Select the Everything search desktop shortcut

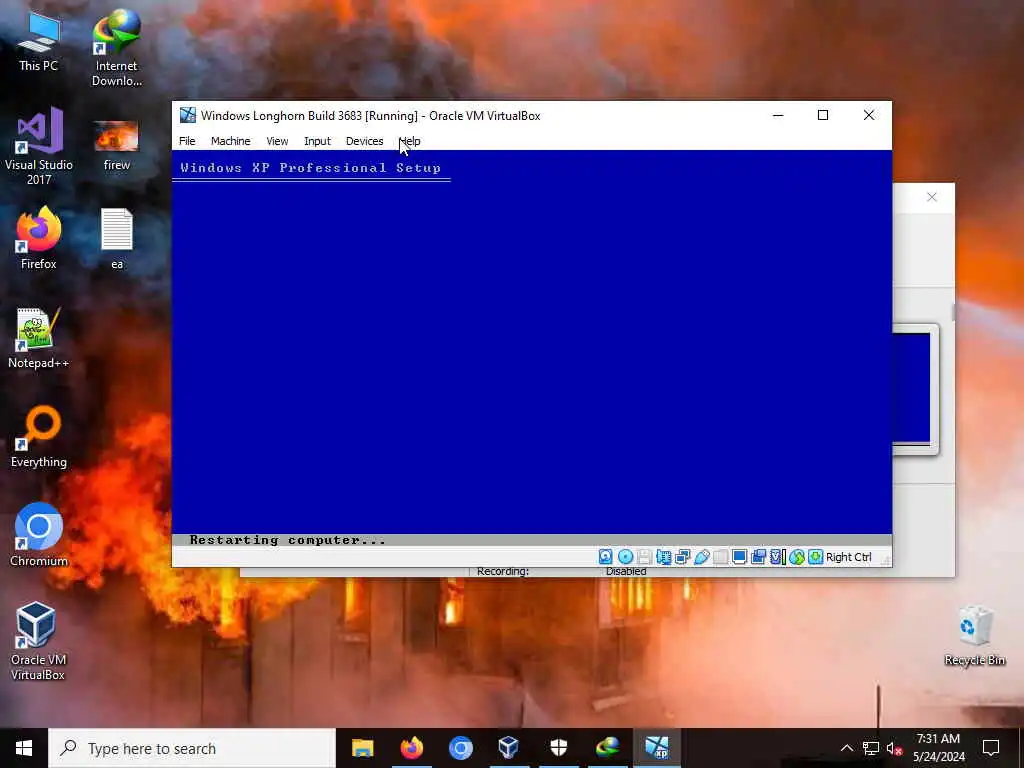click(x=39, y=437)
